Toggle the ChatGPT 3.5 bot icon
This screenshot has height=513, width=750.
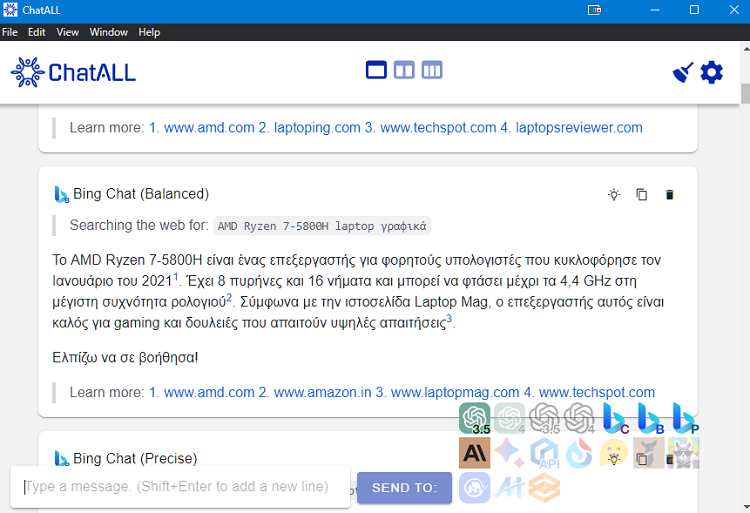click(x=475, y=418)
